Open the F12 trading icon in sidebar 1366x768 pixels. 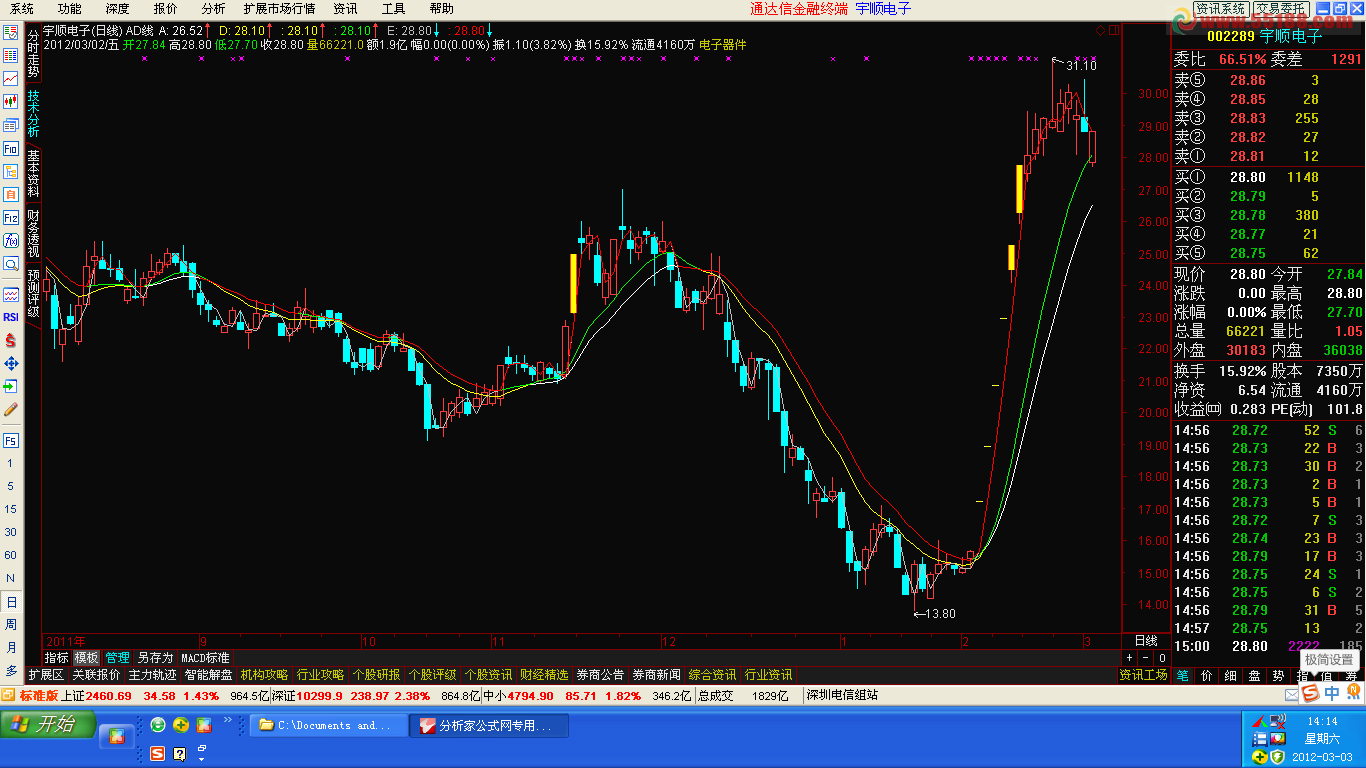pos(11,217)
